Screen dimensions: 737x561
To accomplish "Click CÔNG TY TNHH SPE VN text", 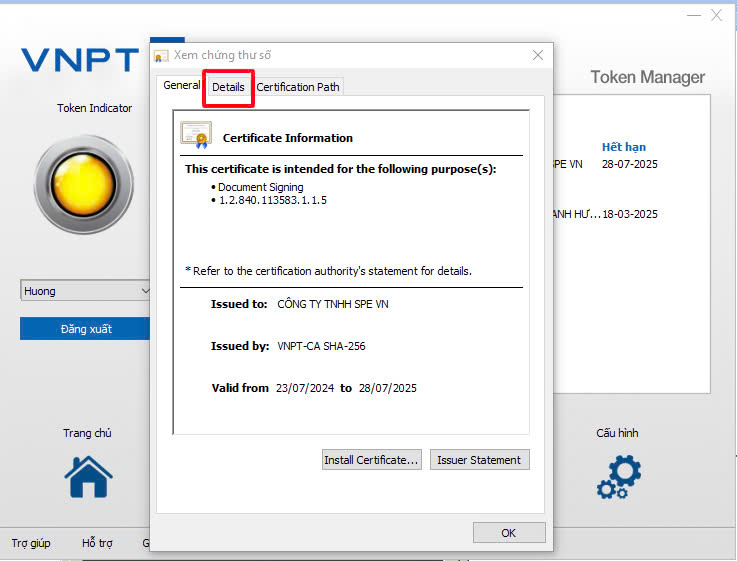I will pyautogui.click(x=333, y=304).
